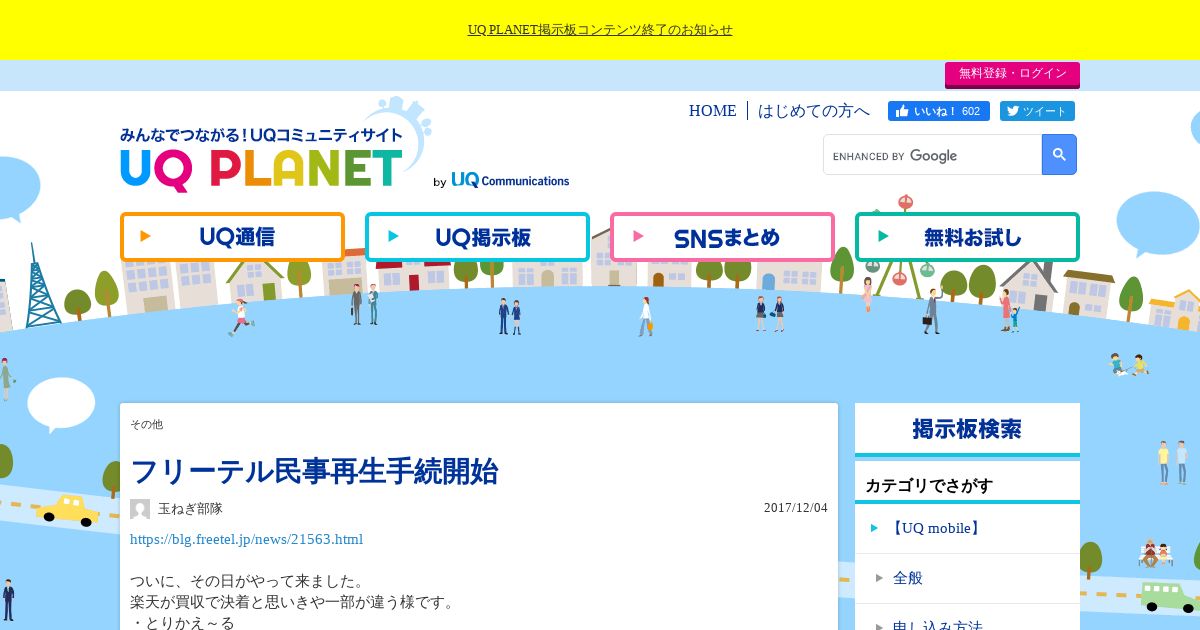Open the はじめての方へ link

coord(814,111)
